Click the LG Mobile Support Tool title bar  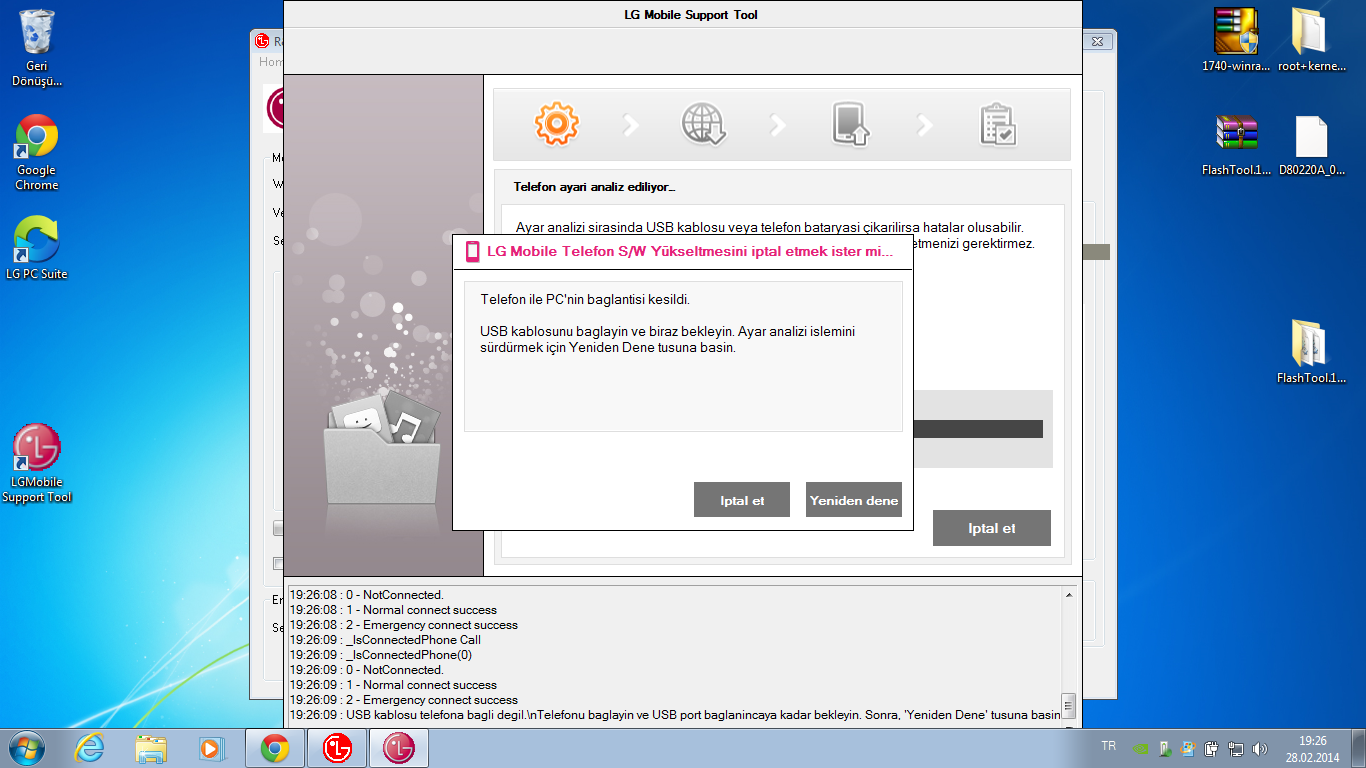[682, 15]
